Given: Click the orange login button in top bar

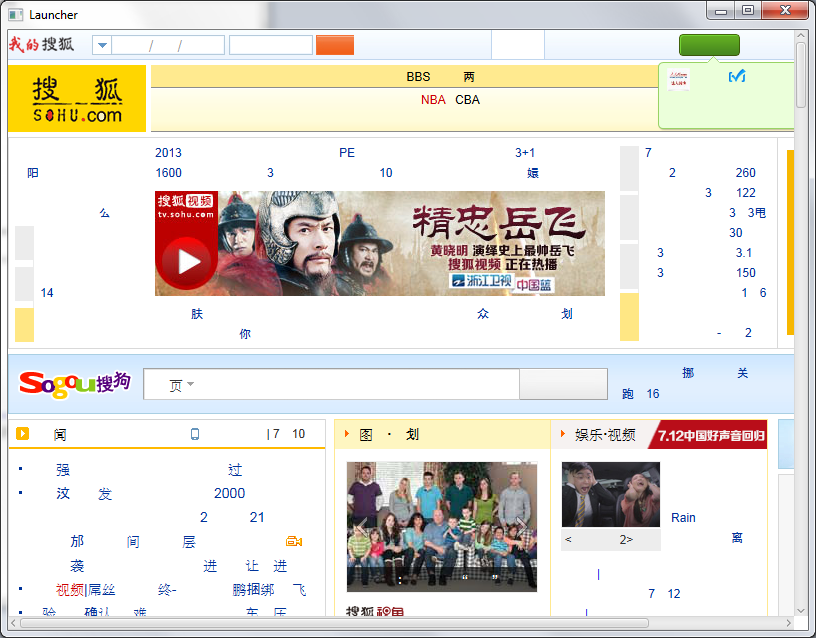Looking at the screenshot, I should tap(334, 45).
